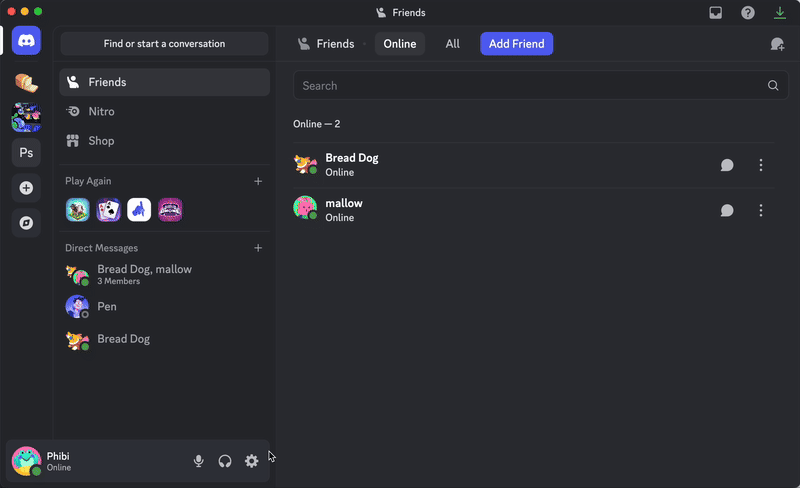Click Find or start a conversation
This screenshot has width=800, height=488.
click(165, 44)
